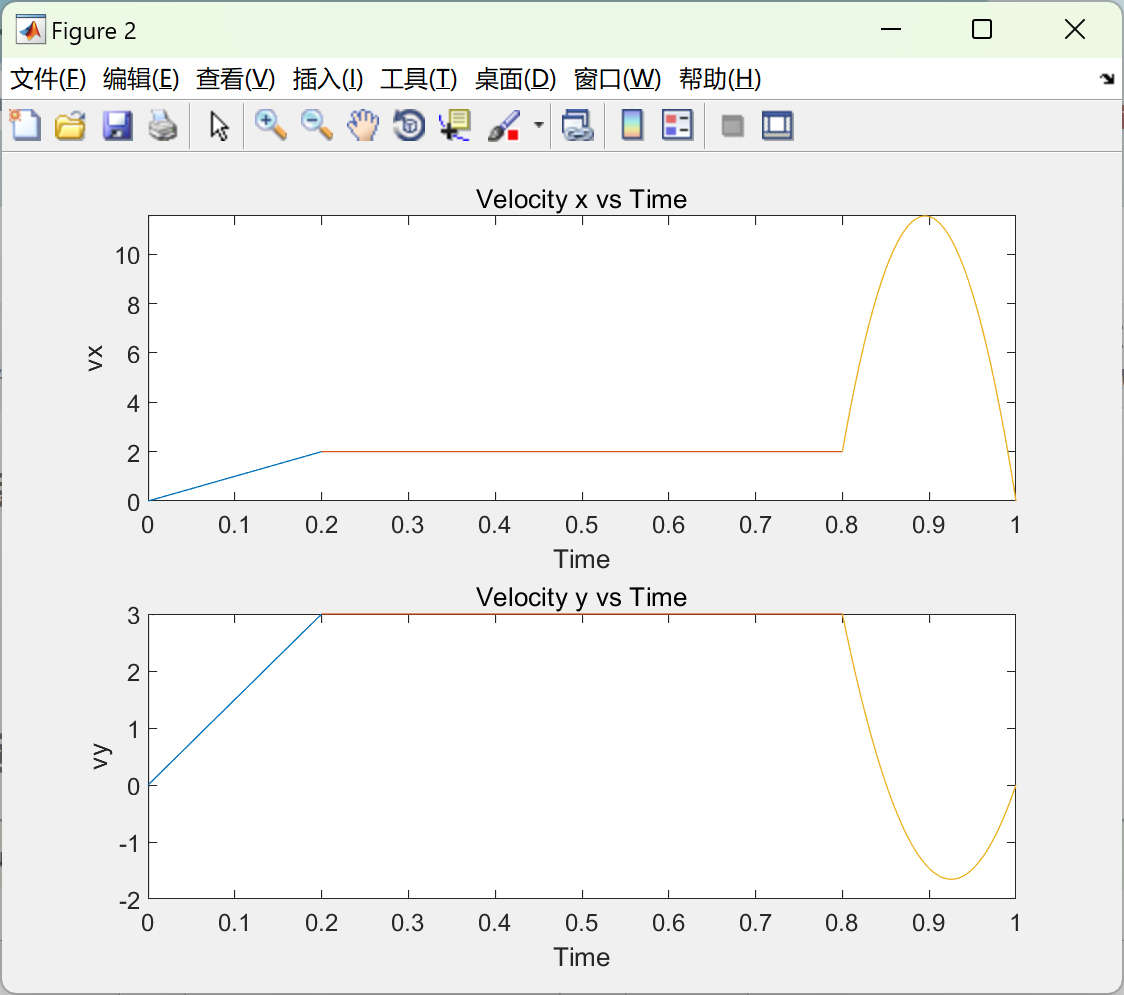Viewport: 1124px width, 995px height.
Task: Click the 'Velocity x vs Time' title
Action: (x=581, y=199)
